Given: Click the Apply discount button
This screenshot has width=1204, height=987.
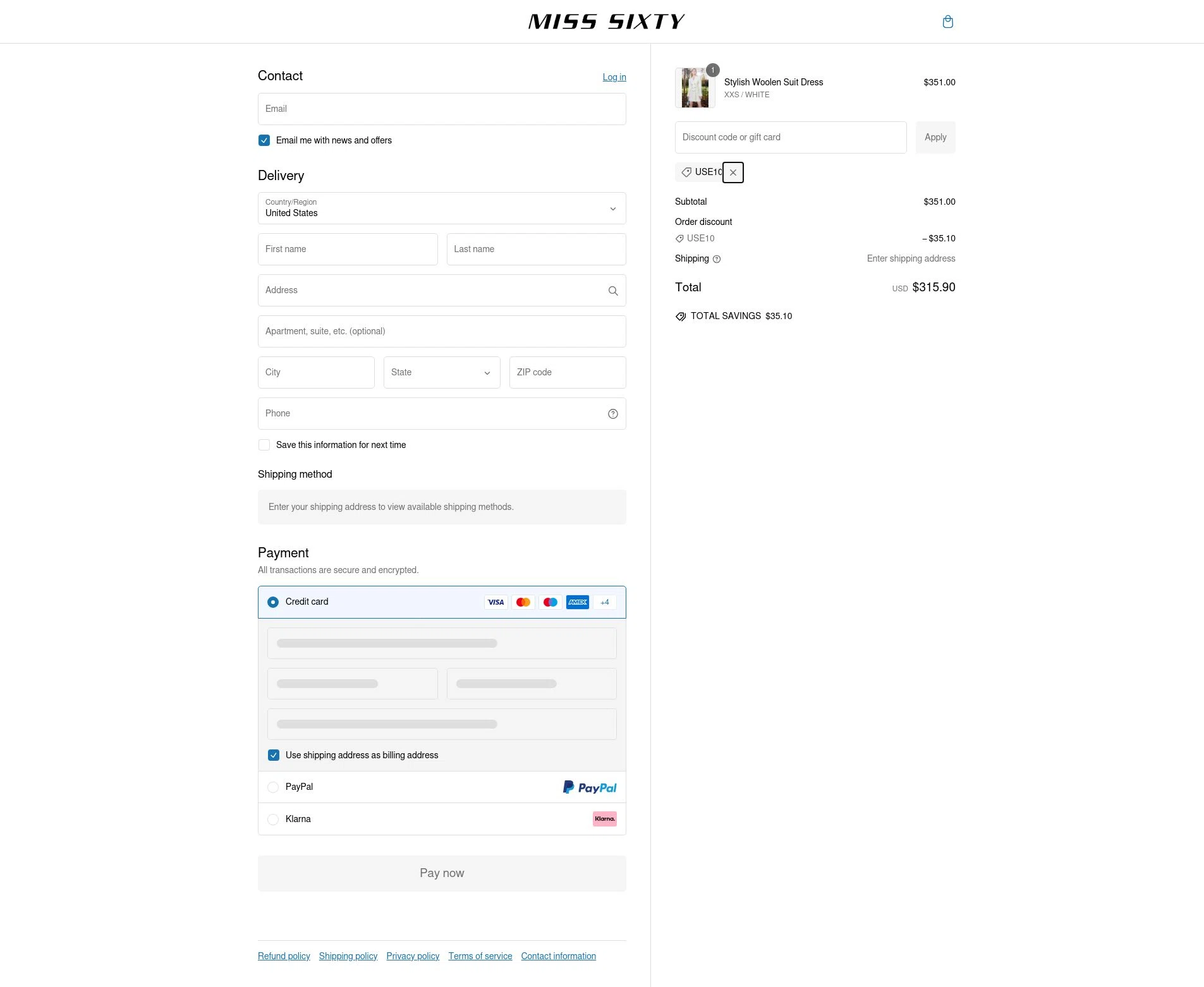Looking at the screenshot, I should tap(935, 137).
